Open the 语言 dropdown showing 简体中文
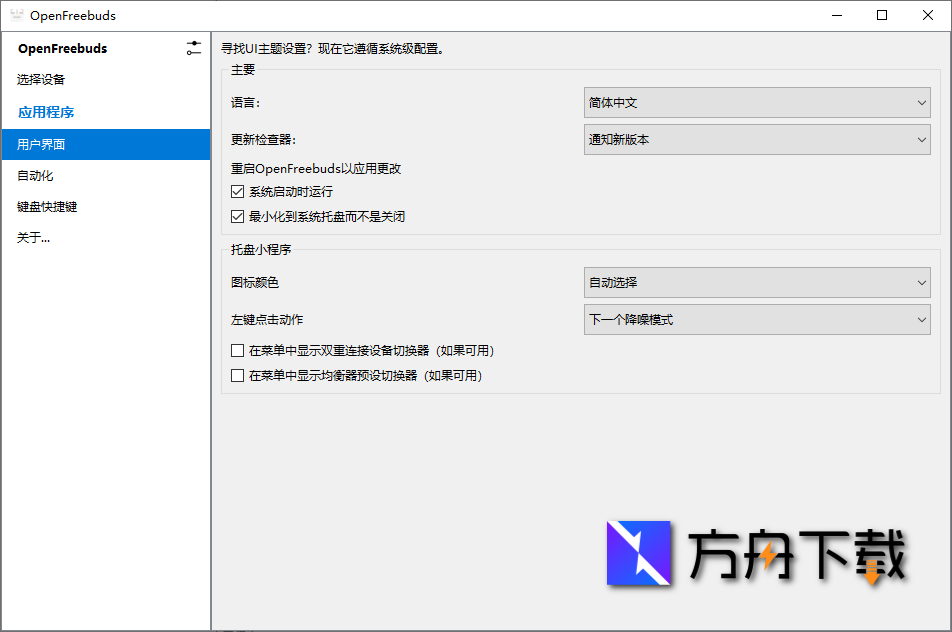The height and width of the screenshot is (632, 952). pos(757,102)
